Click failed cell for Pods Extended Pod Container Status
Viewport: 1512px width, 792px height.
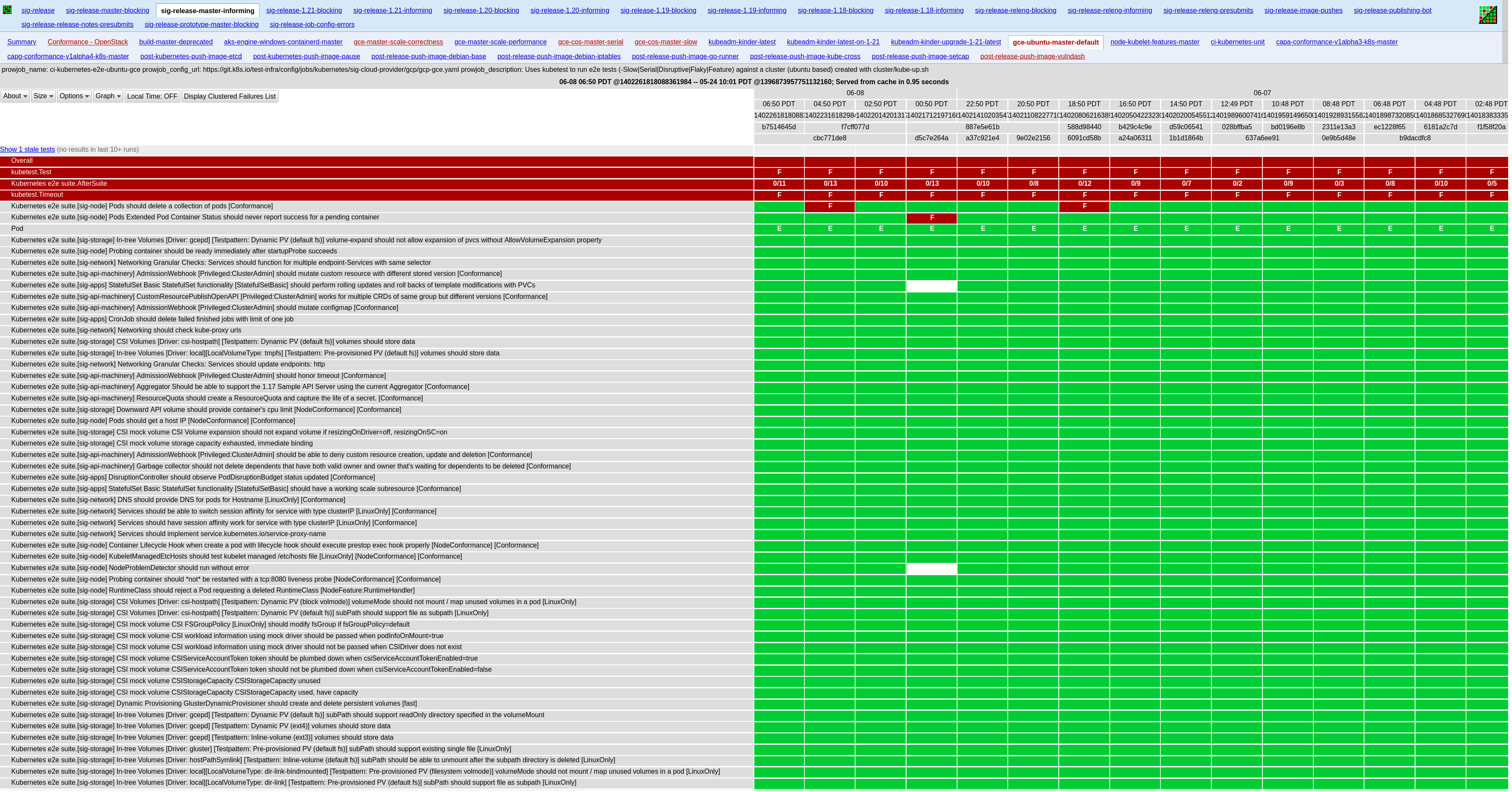(932, 218)
